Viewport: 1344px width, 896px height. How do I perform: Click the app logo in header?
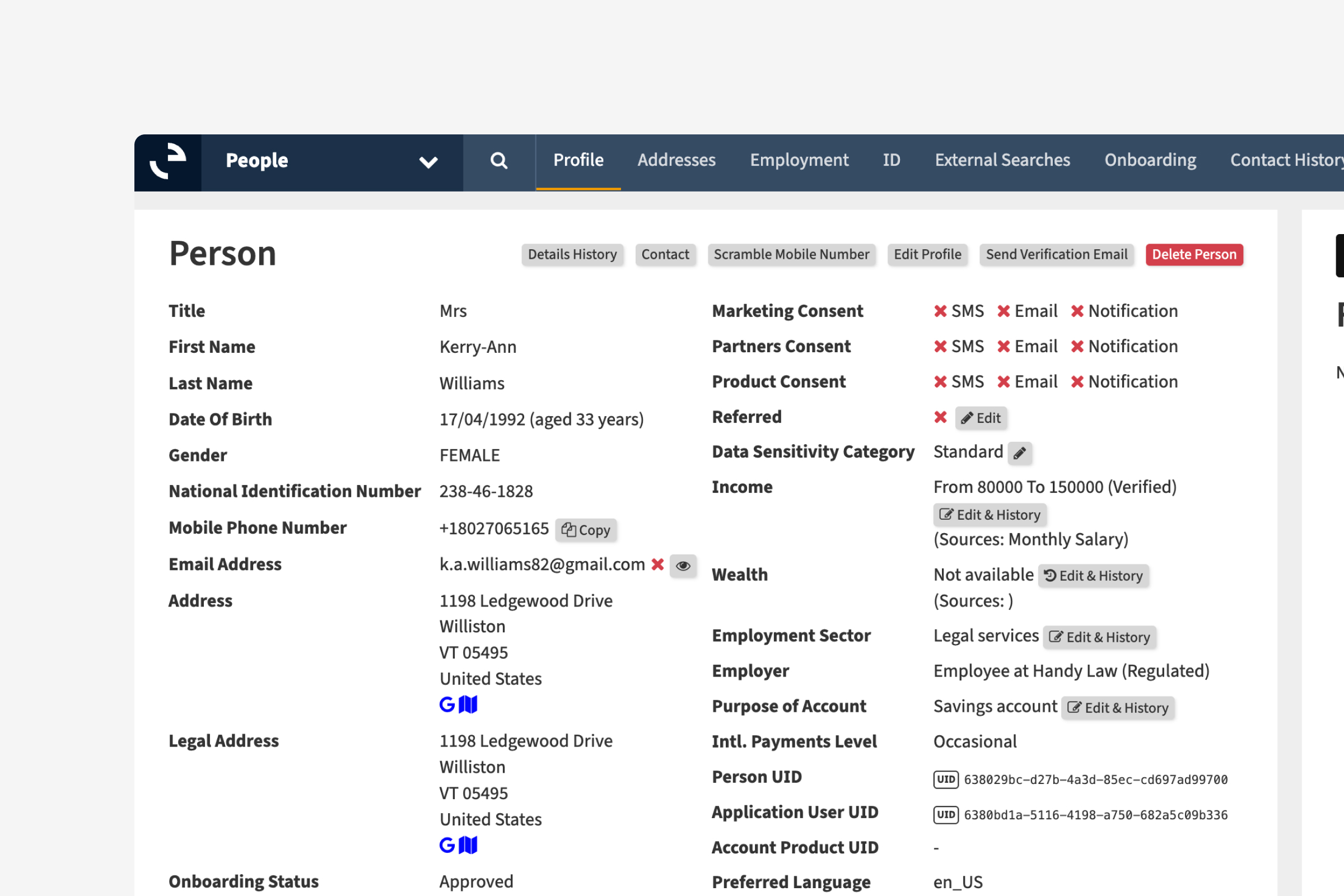168,162
